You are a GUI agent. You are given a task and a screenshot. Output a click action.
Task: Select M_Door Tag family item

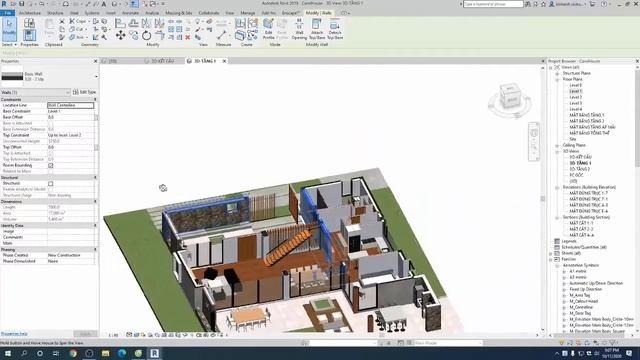coord(580,313)
